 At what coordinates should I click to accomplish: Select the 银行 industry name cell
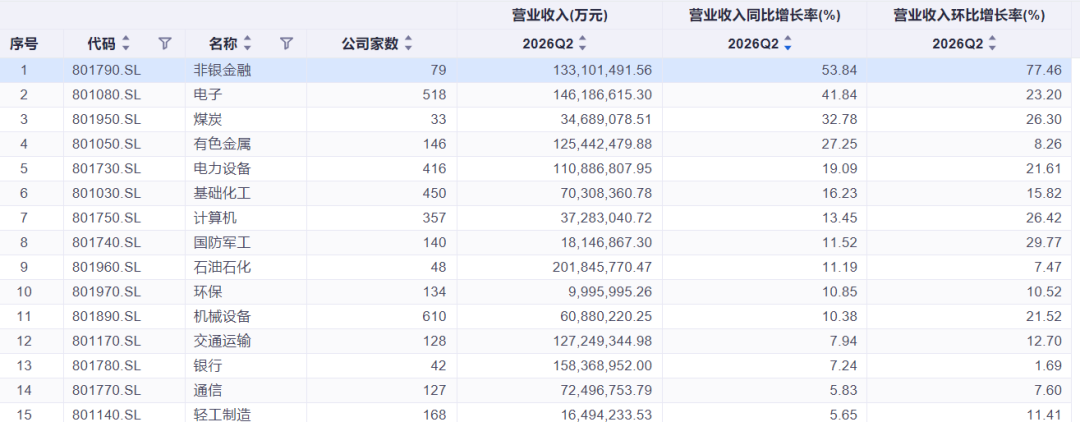(208, 365)
